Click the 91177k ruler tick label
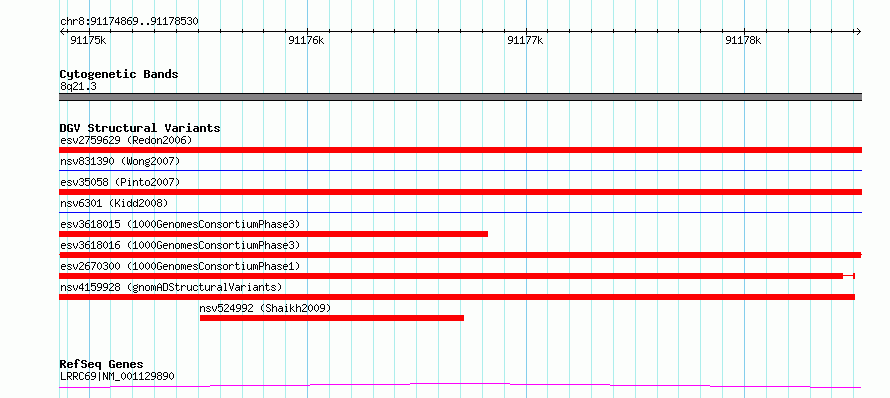Viewport: 890px width, 398px height. click(x=524, y=40)
